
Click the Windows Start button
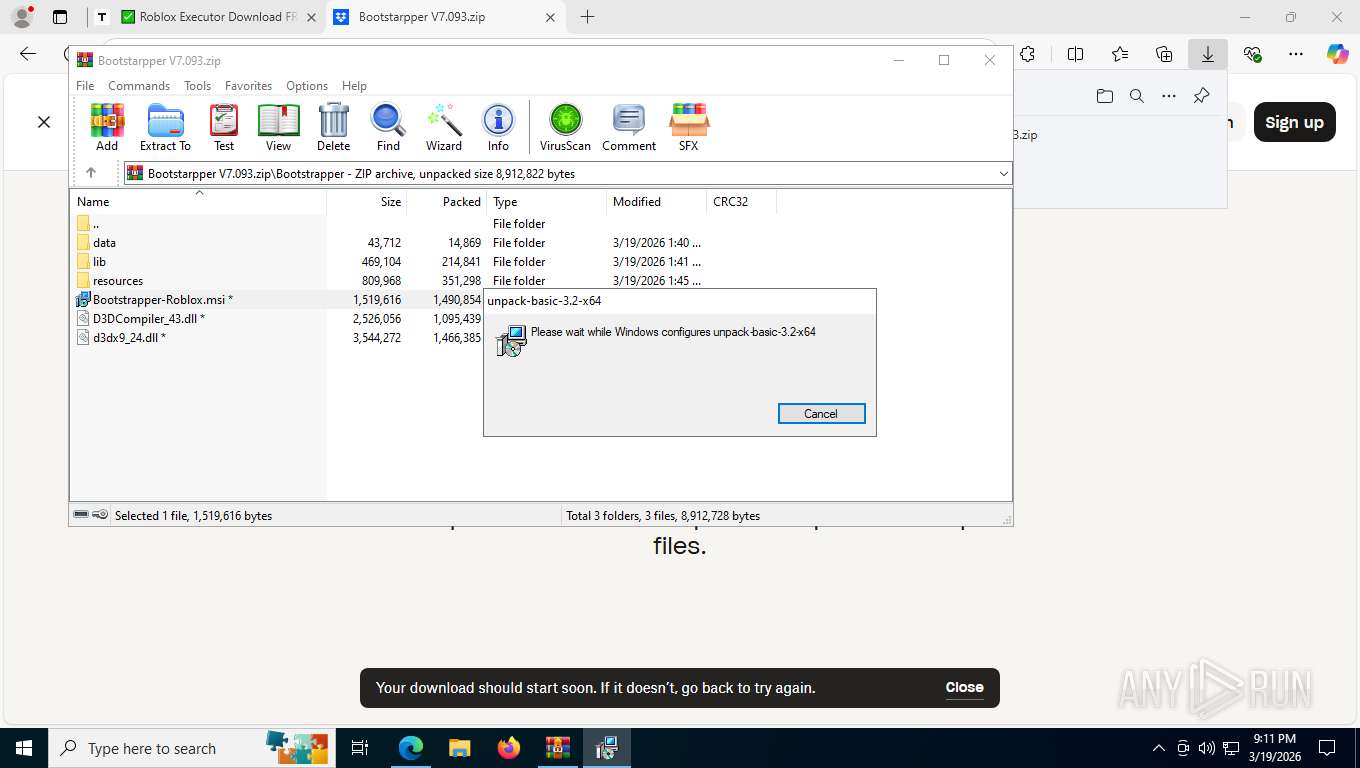(x=24, y=748)
